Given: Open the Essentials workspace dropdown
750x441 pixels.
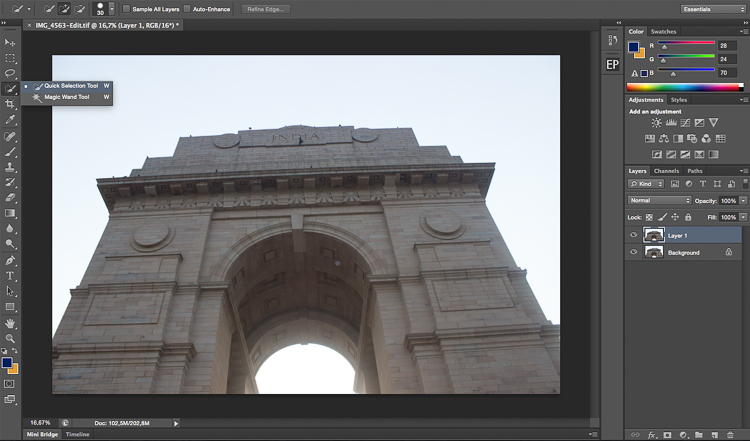Looking at the screenshot, I should [x=713, y=9].
